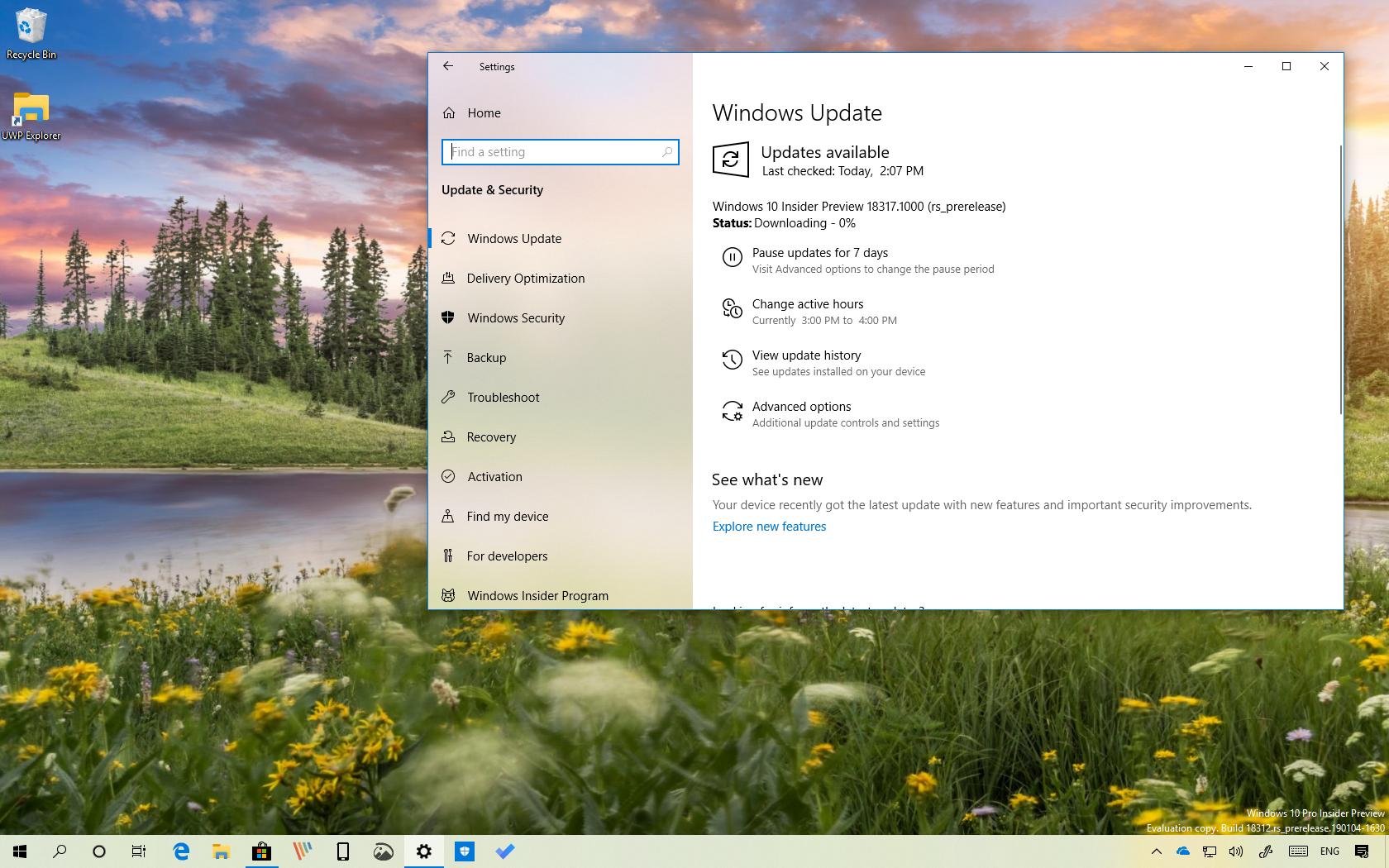Screen dimensions: 1389x868
Task: Click the OneDrive cloud tray icon
Action: tap(1183, 851)
